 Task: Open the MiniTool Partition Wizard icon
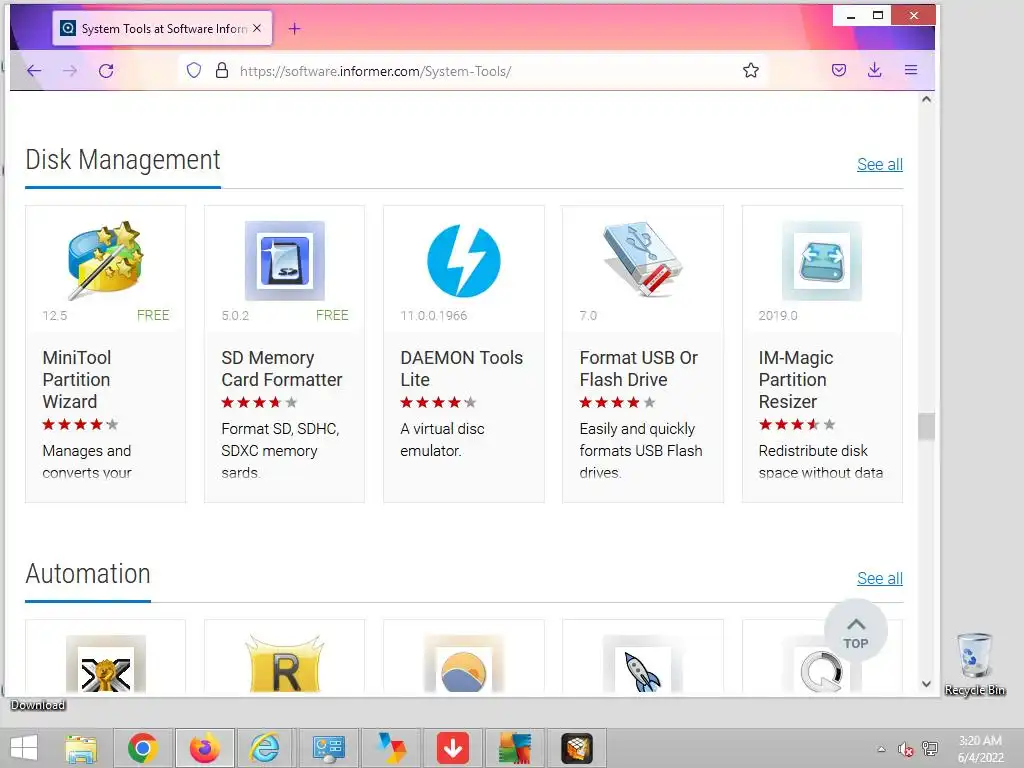pyautogui.click(x=105, y=261)
